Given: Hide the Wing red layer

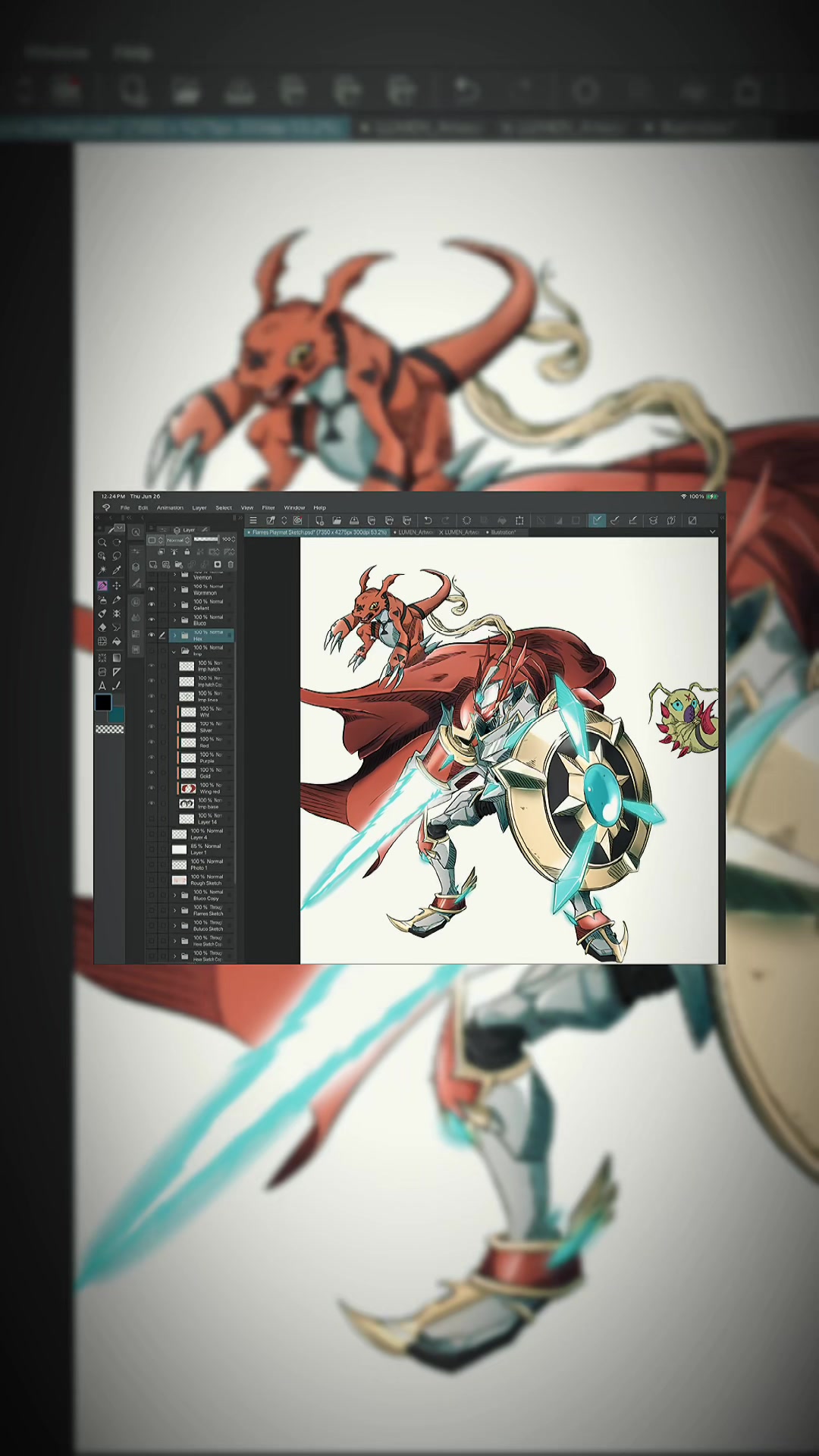Looking at the screenshot, I should point(152,788).
